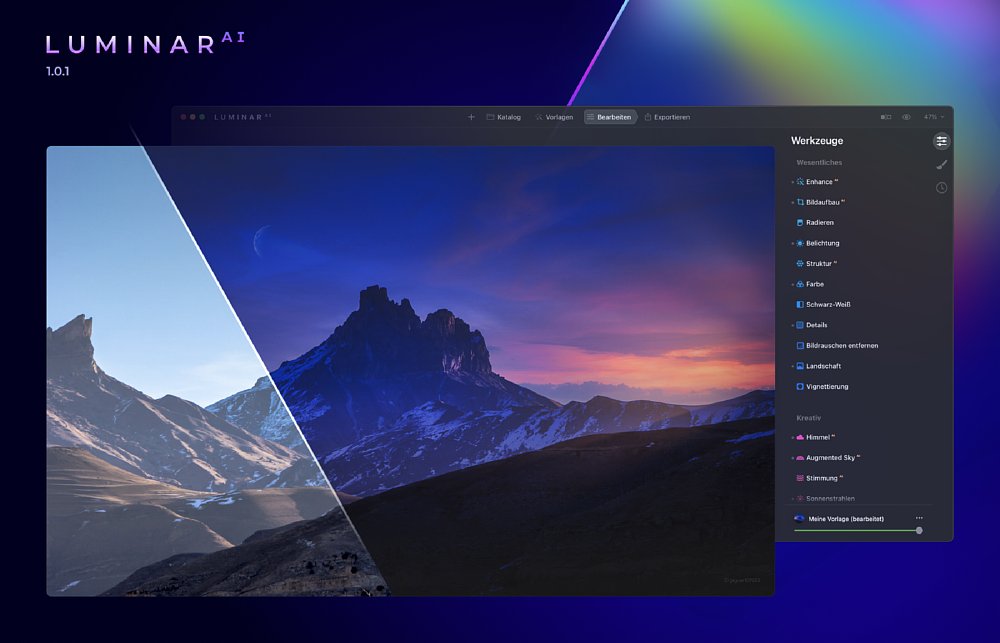This screenshot has width=1000, height=643.
Task: Expand the Belichtung tool arrow
Action: point(793,244)
